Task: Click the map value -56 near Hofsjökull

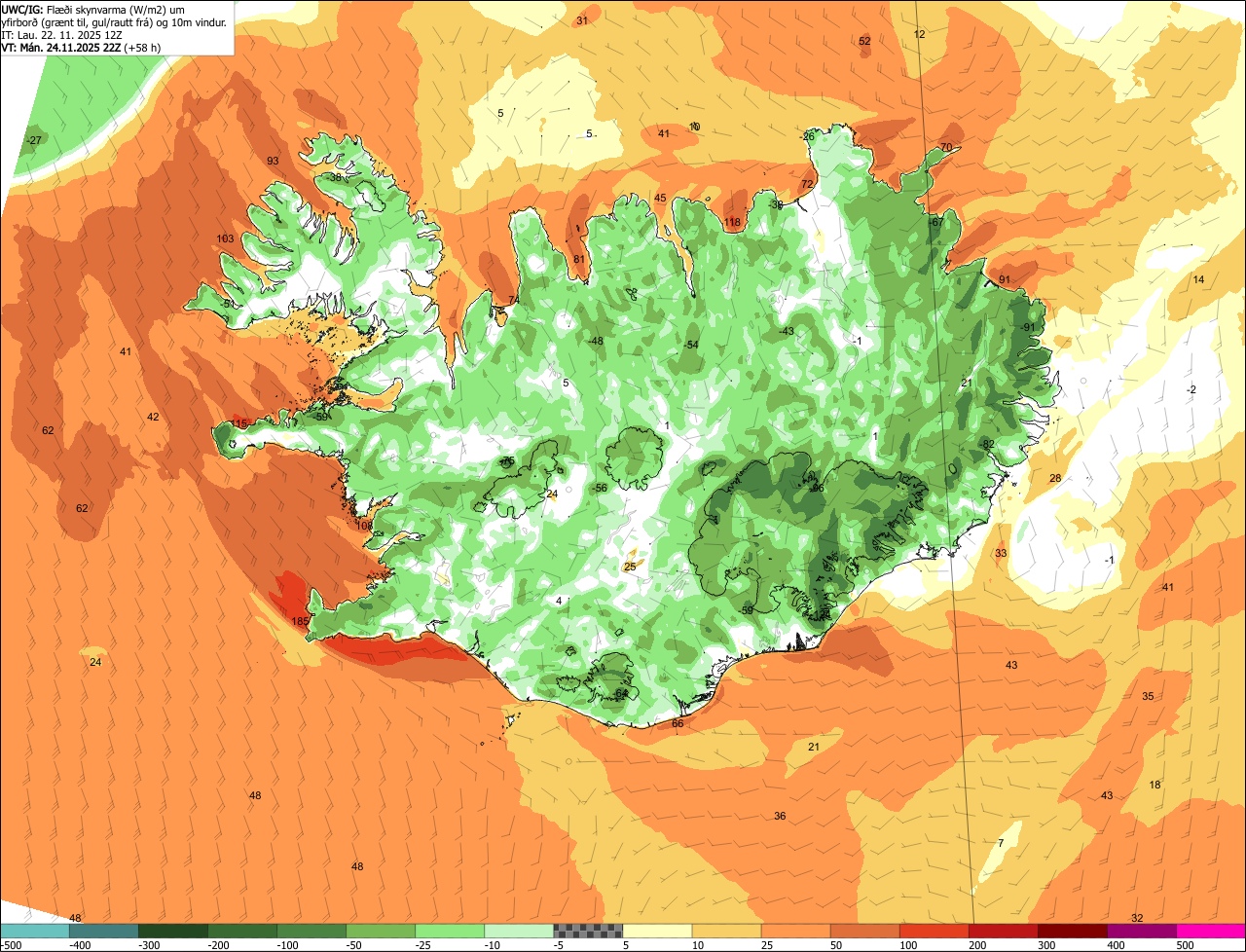Action: click(600, 488)
